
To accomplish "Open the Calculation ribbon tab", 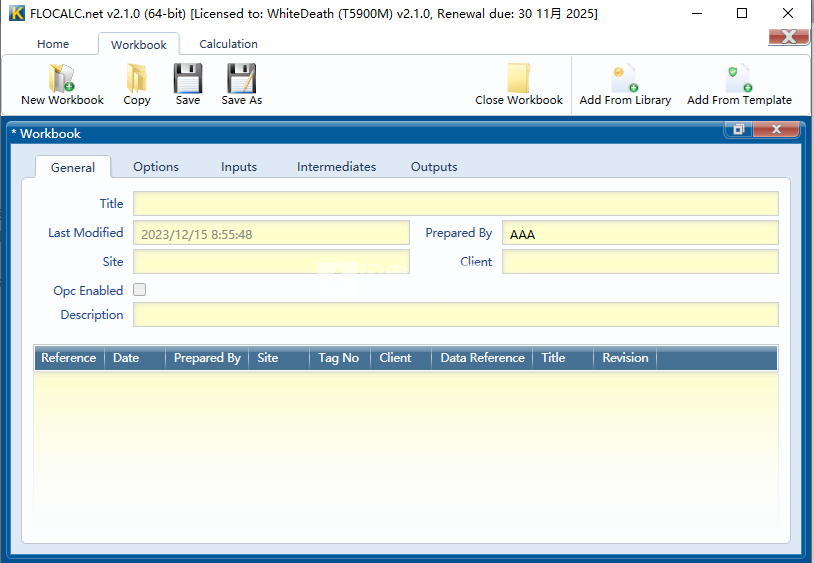I will (228, 44).
